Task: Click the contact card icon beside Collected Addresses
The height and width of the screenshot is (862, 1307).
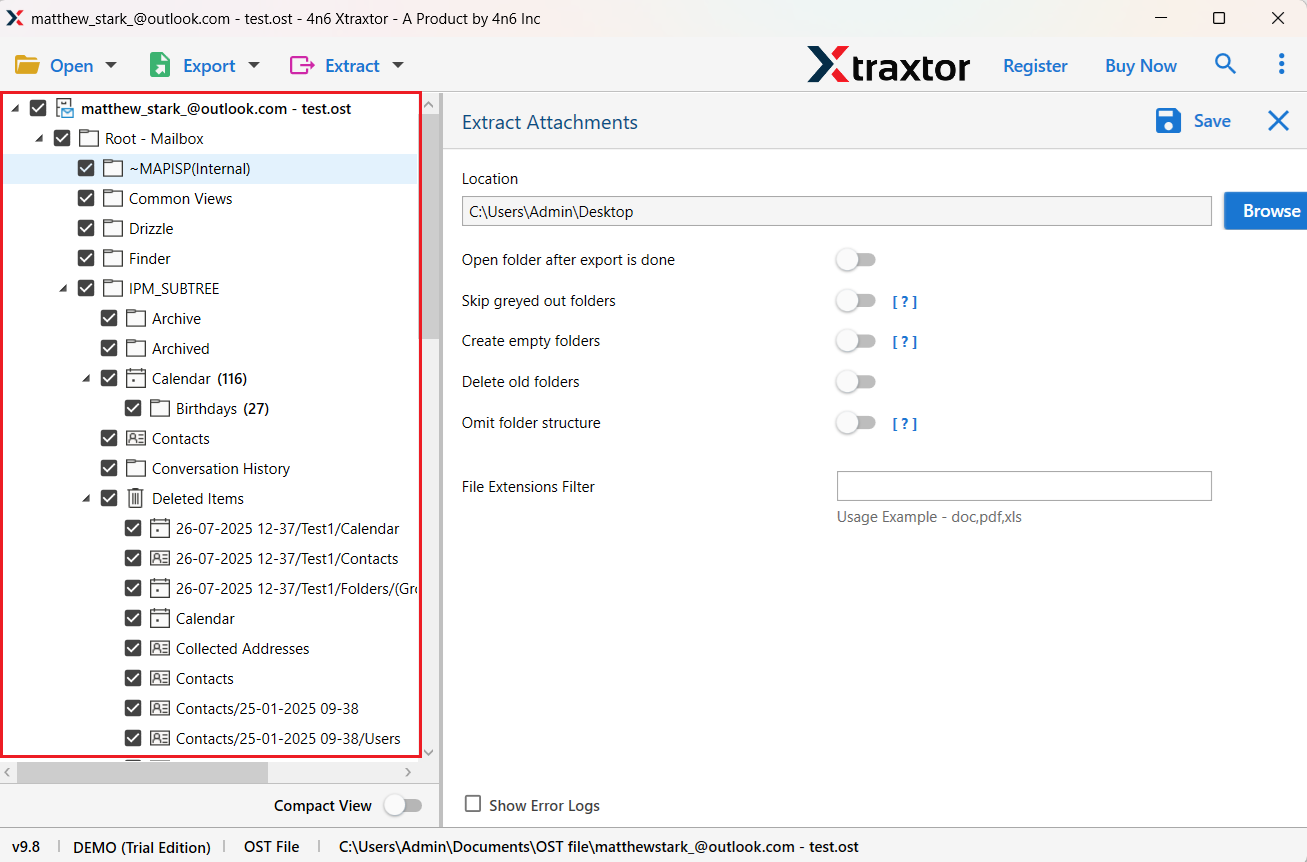Action: pyautogui.click(x=160, y=648)
